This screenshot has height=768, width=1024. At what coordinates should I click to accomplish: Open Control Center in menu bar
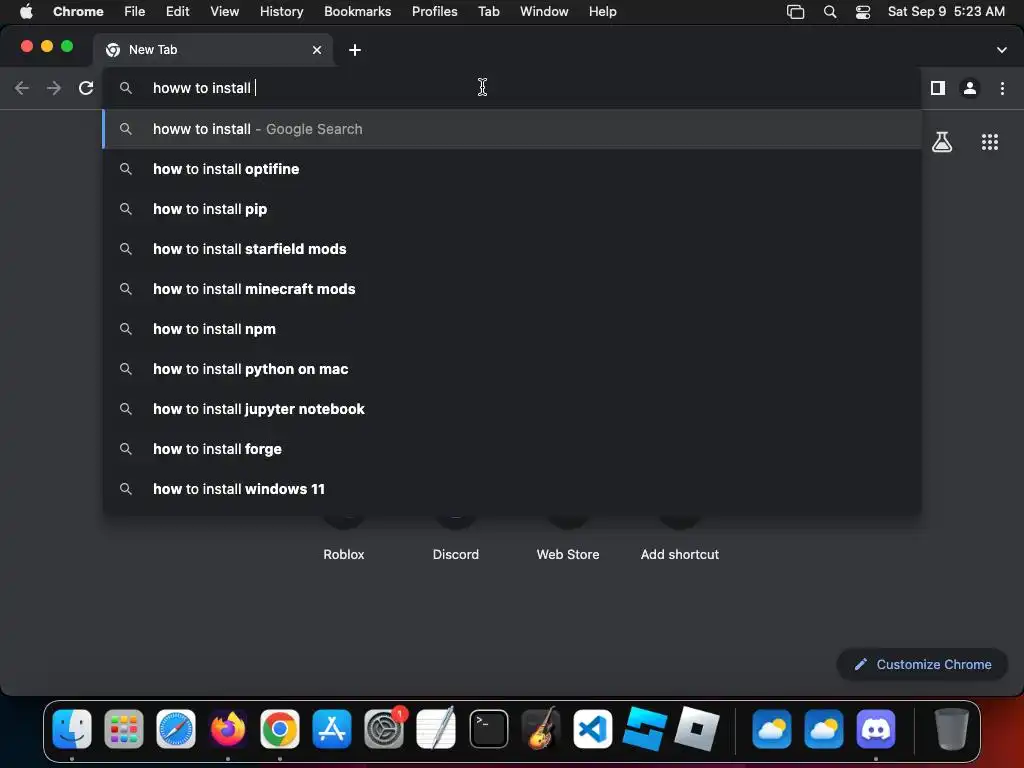[x=863, y=12]
